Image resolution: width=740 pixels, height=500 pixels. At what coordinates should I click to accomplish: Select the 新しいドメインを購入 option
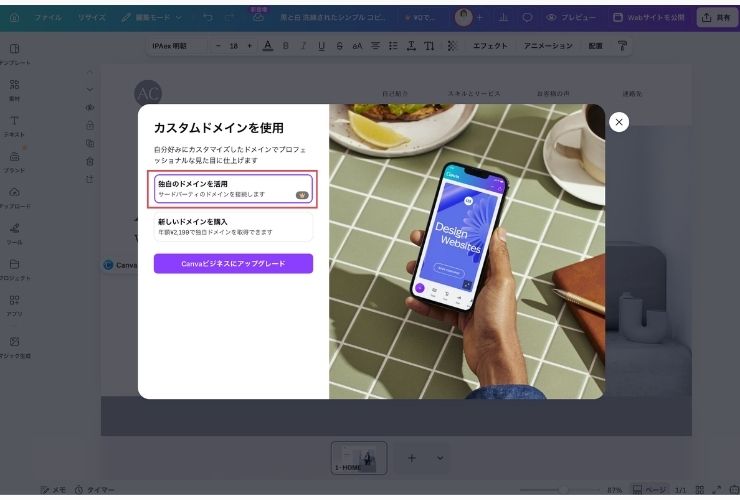[233, 226]
